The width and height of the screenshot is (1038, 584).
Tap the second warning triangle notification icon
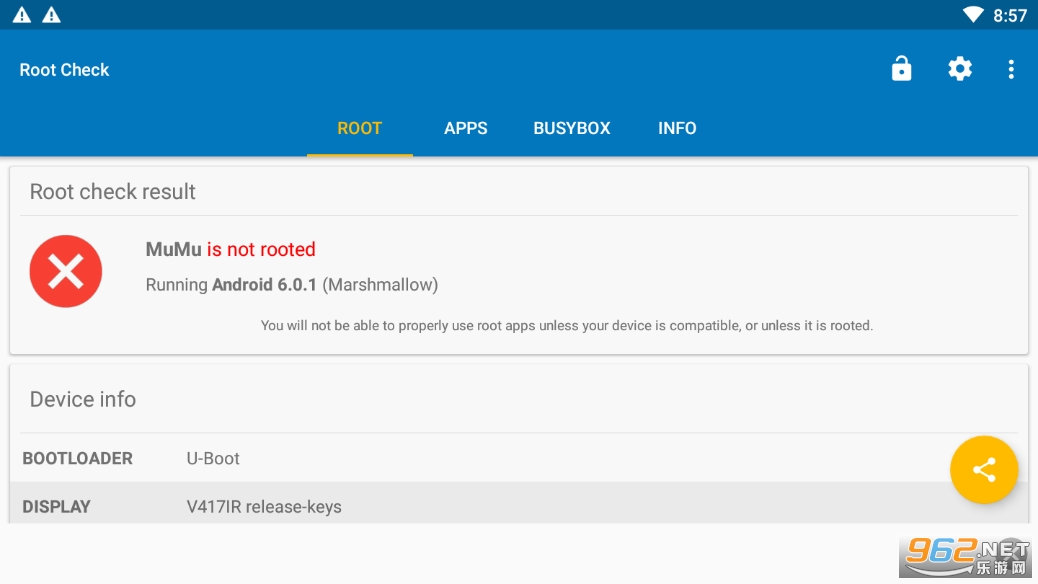point(51,15)
